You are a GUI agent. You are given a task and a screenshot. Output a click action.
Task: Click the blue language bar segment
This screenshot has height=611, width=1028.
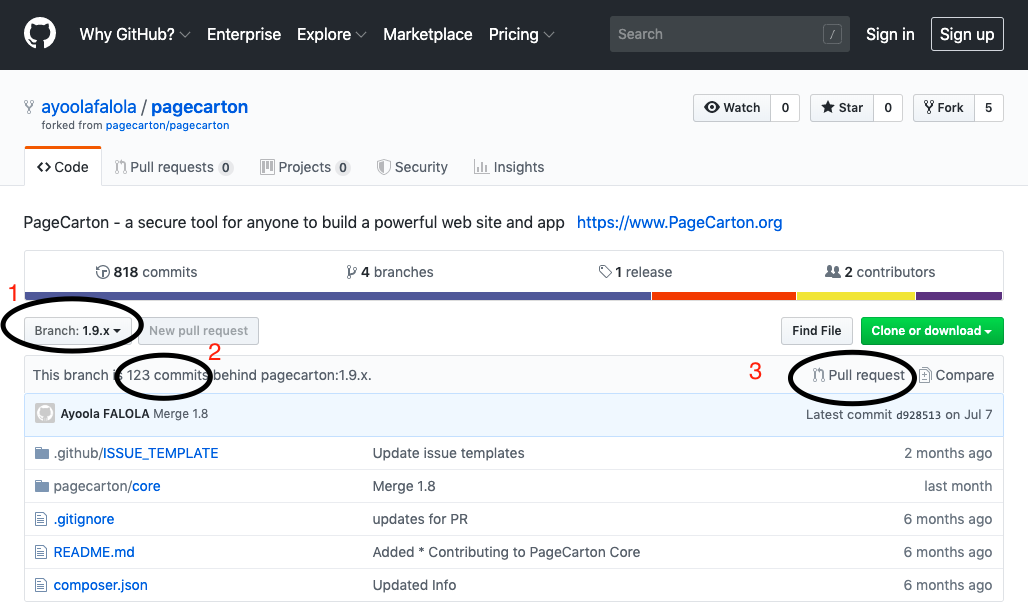pyautogui.click(x=338, y=296)
